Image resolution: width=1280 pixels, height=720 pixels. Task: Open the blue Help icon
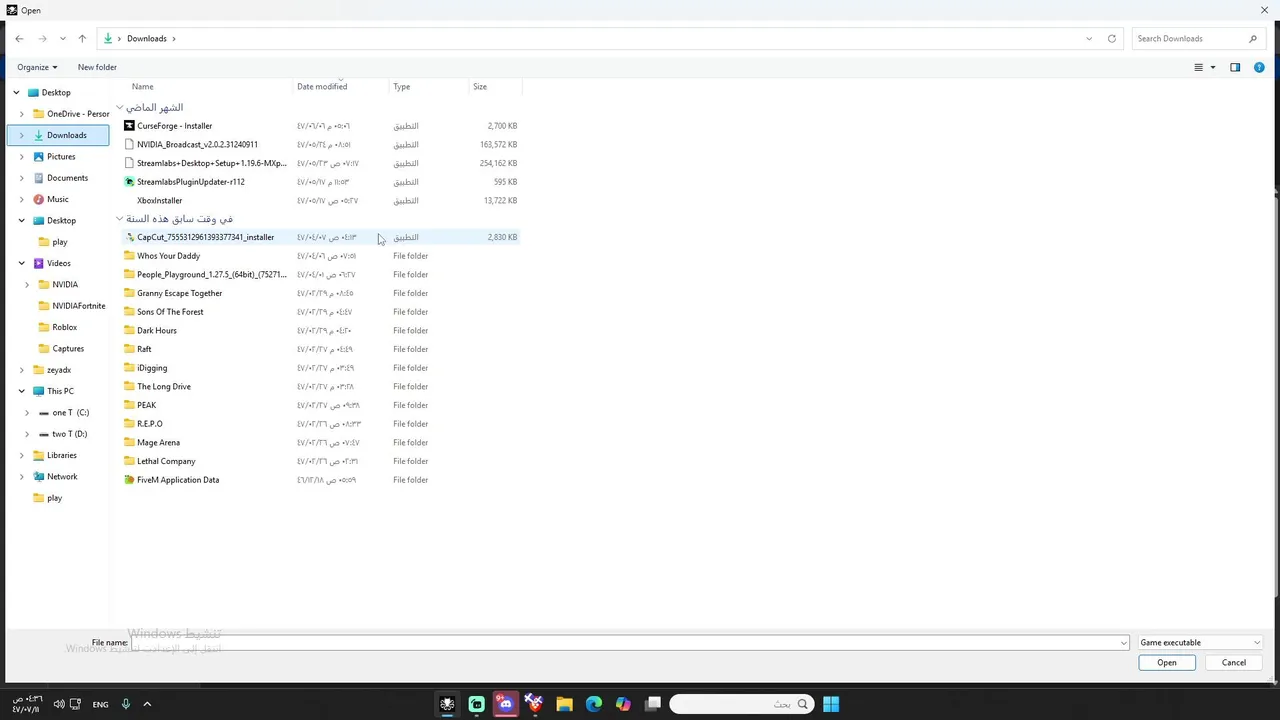[x=1259, y=67]
